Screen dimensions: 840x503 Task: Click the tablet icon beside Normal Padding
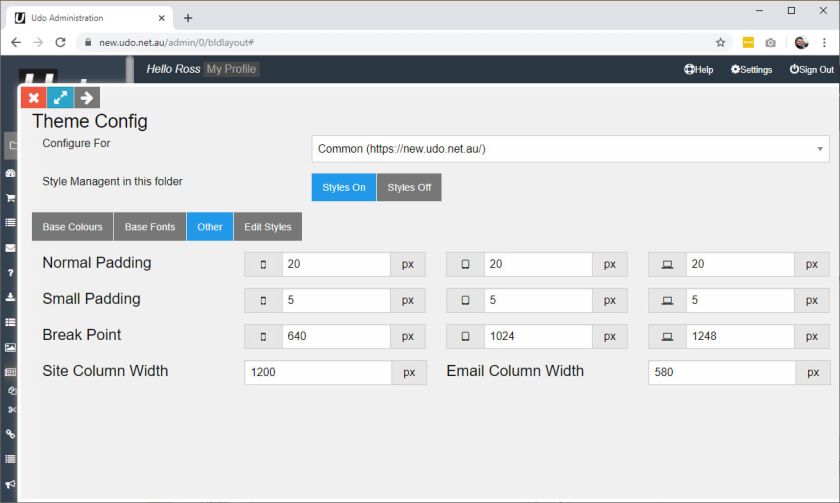pos(466,264)
